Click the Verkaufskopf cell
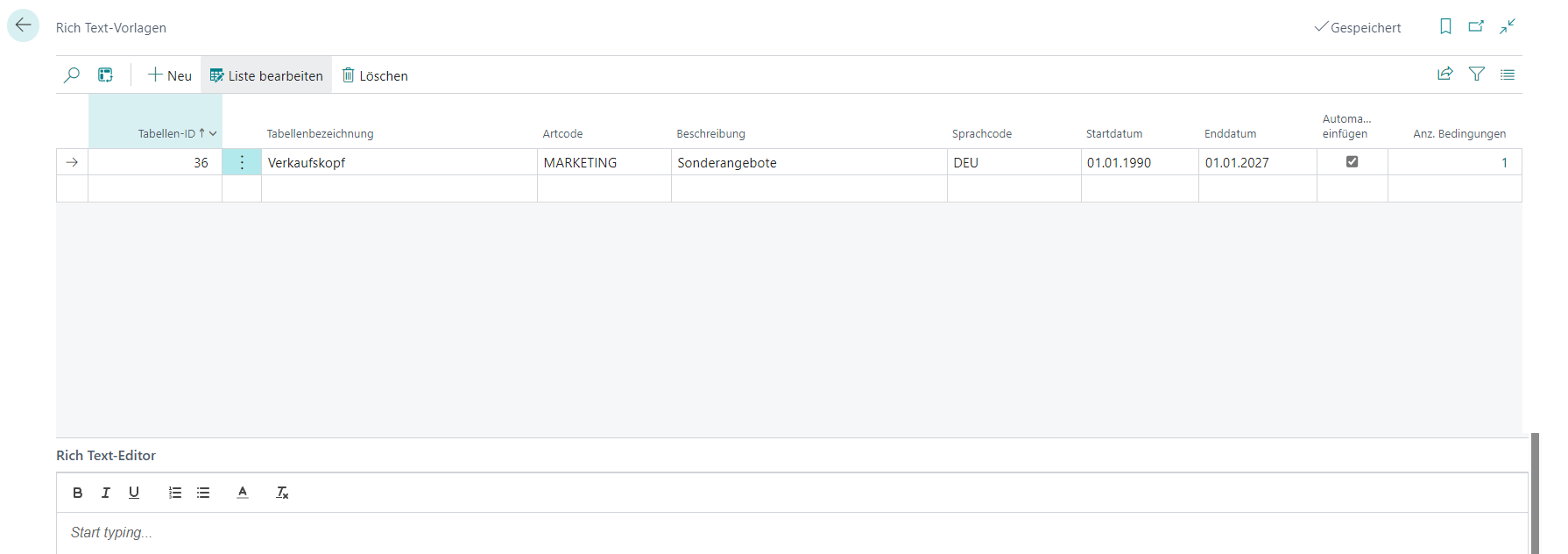 click(x=399, y=162)
